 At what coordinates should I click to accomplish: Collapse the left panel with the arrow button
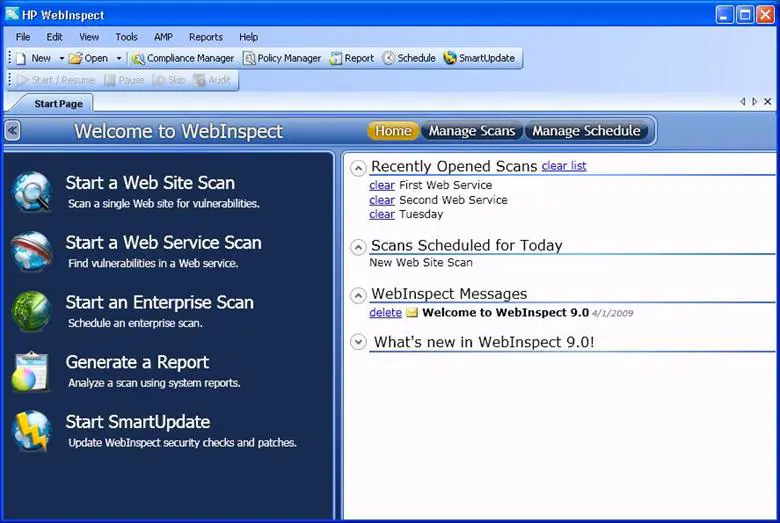click(x=12, y=131)
